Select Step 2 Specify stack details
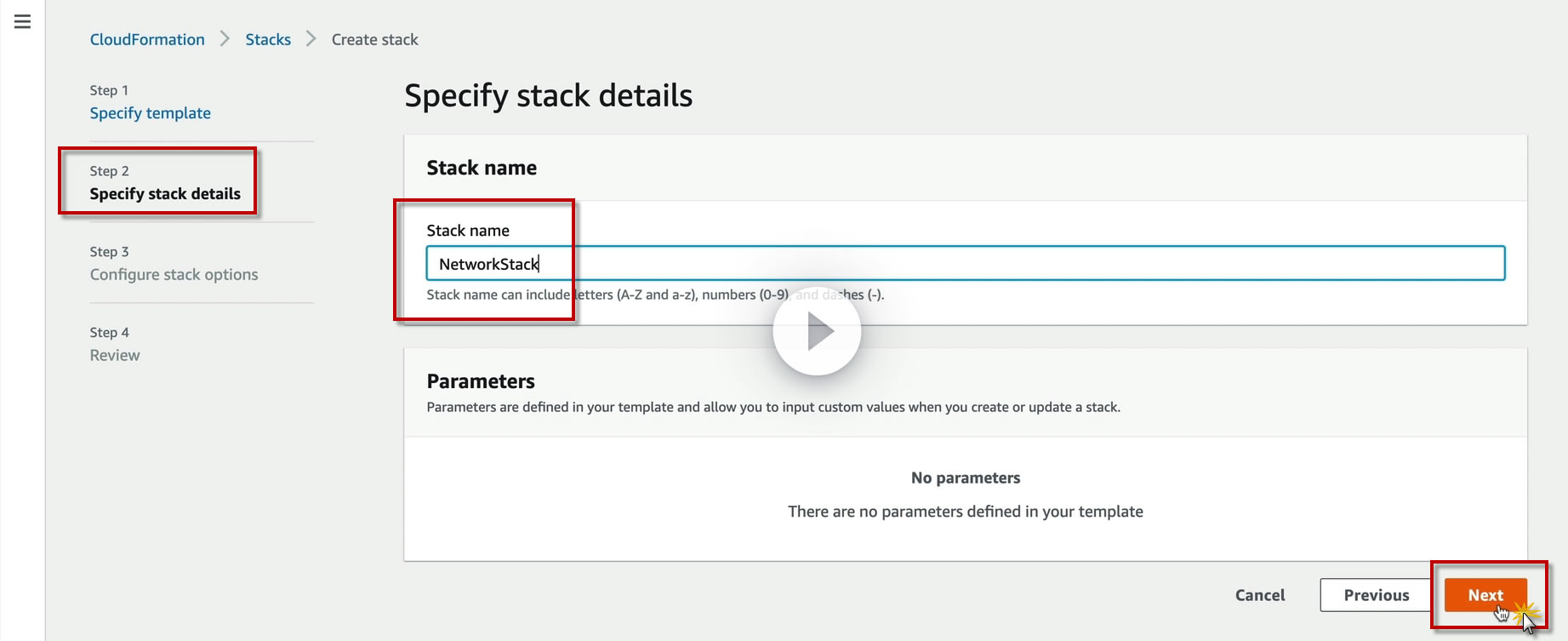Image resolution: width=1568 pixels, height=641 pixels. tap(165, 194)
